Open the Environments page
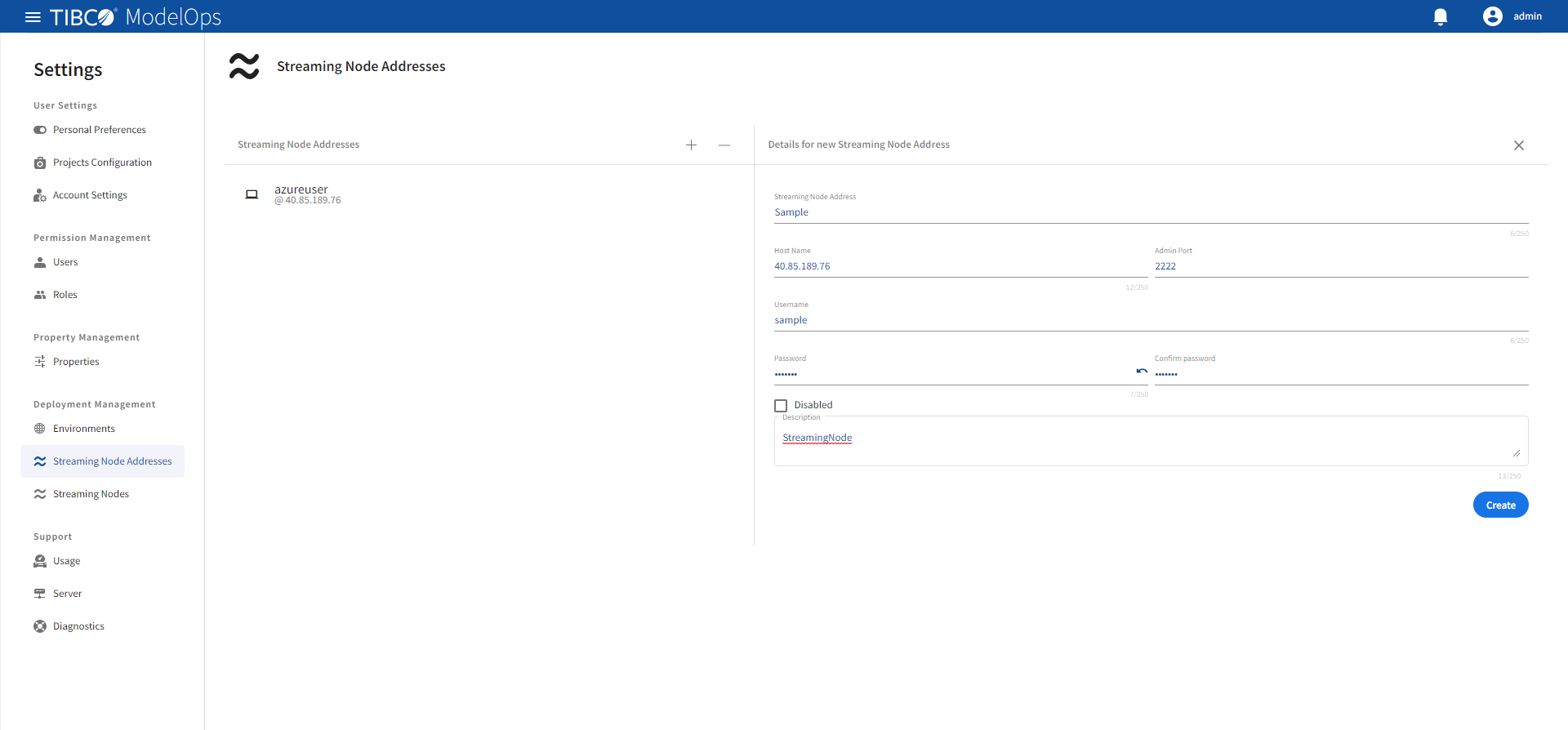 (x=84, y=429)
